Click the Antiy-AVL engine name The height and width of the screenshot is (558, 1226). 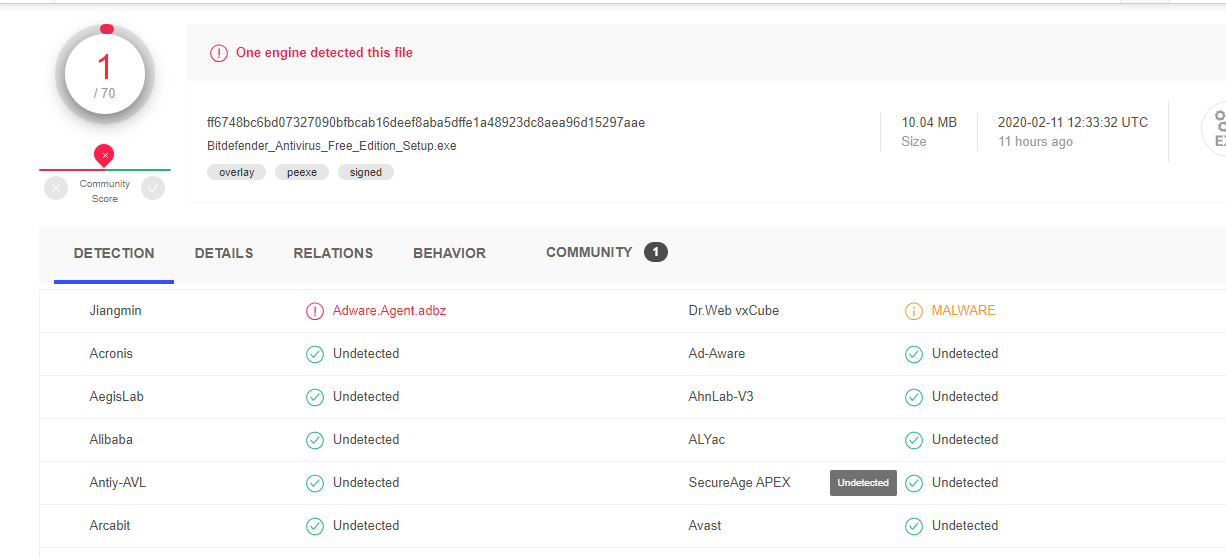pyautogui.click(x=118, y=483)
